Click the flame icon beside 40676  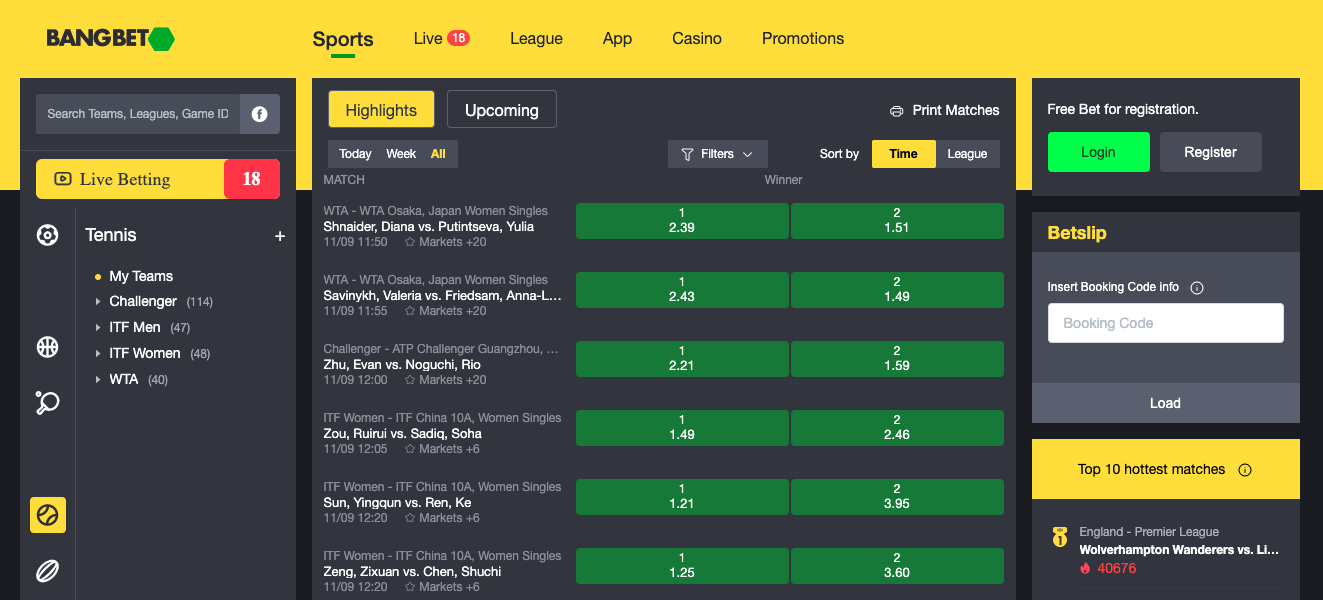click(1085, 569)
